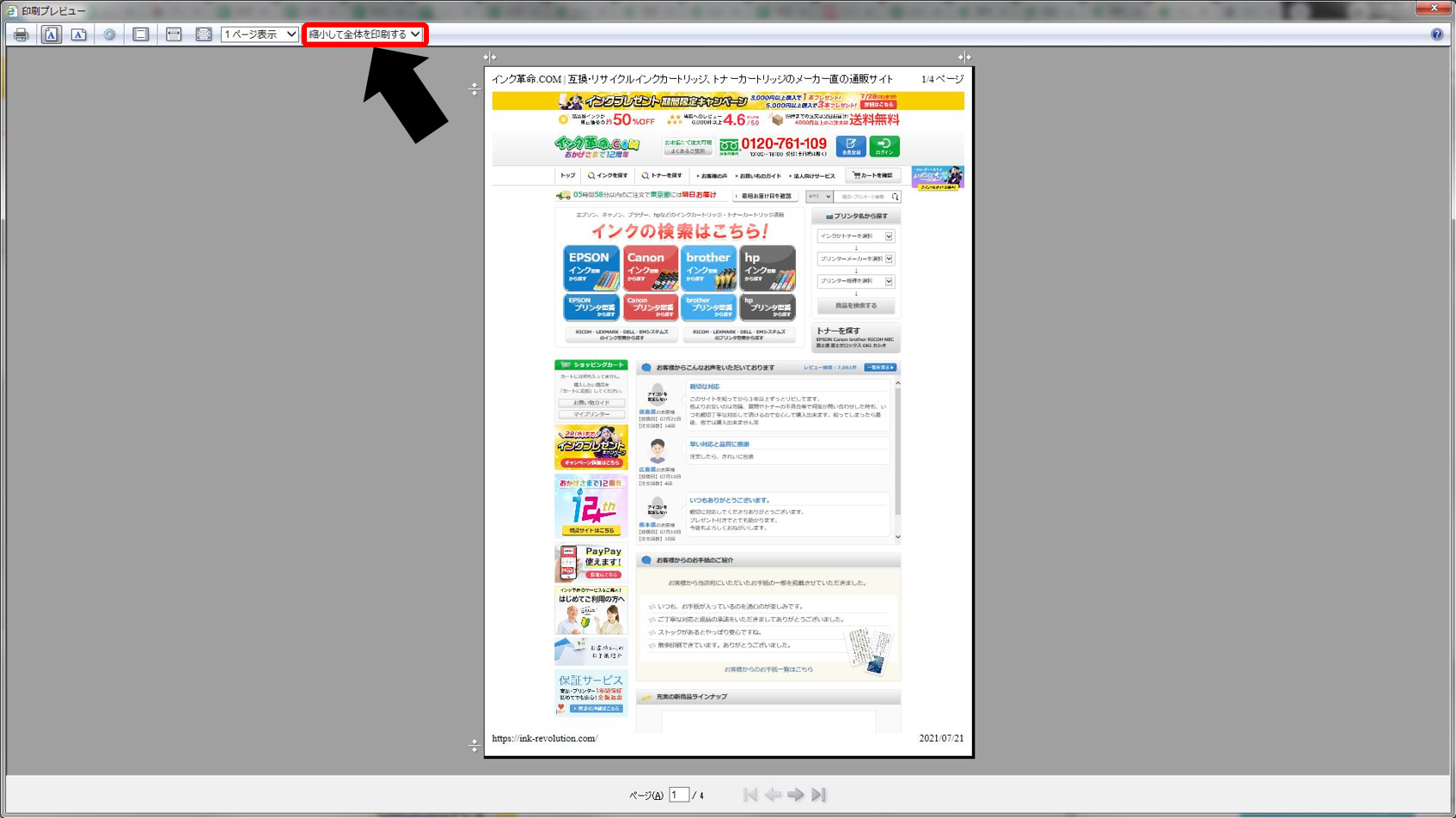Grab the right margin adjust handle

[964, 58]
